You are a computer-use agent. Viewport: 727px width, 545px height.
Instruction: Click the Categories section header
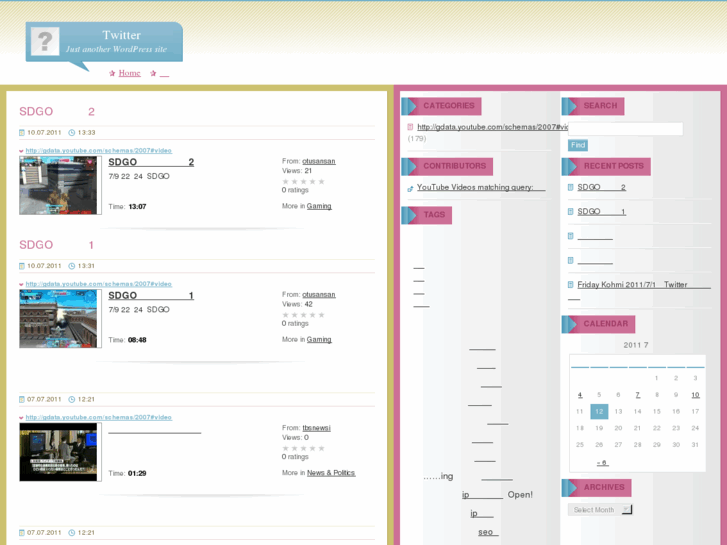[441, 106]
